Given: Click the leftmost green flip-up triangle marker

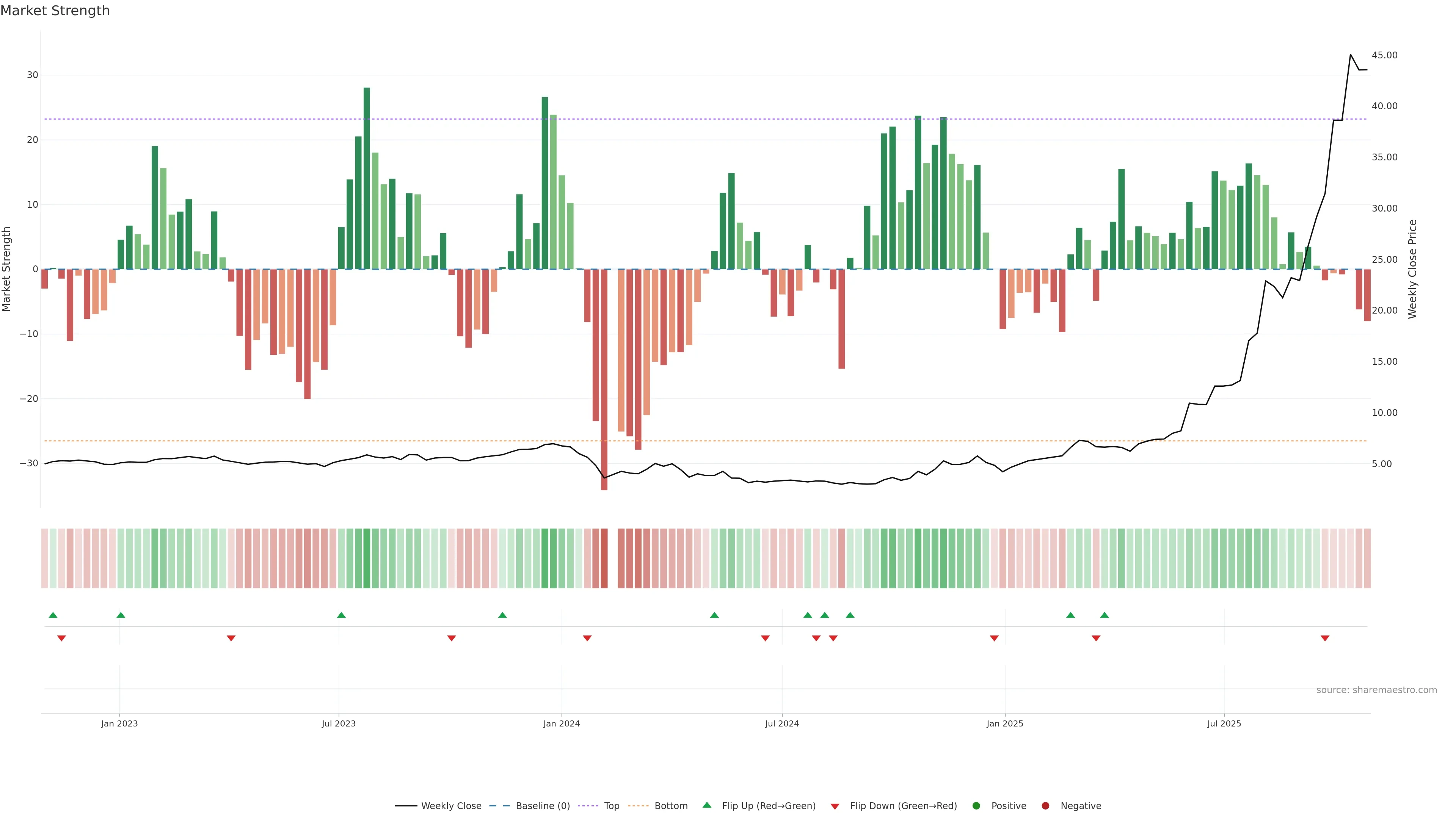Looking at the screenshot, I should [x=53, y=615].
